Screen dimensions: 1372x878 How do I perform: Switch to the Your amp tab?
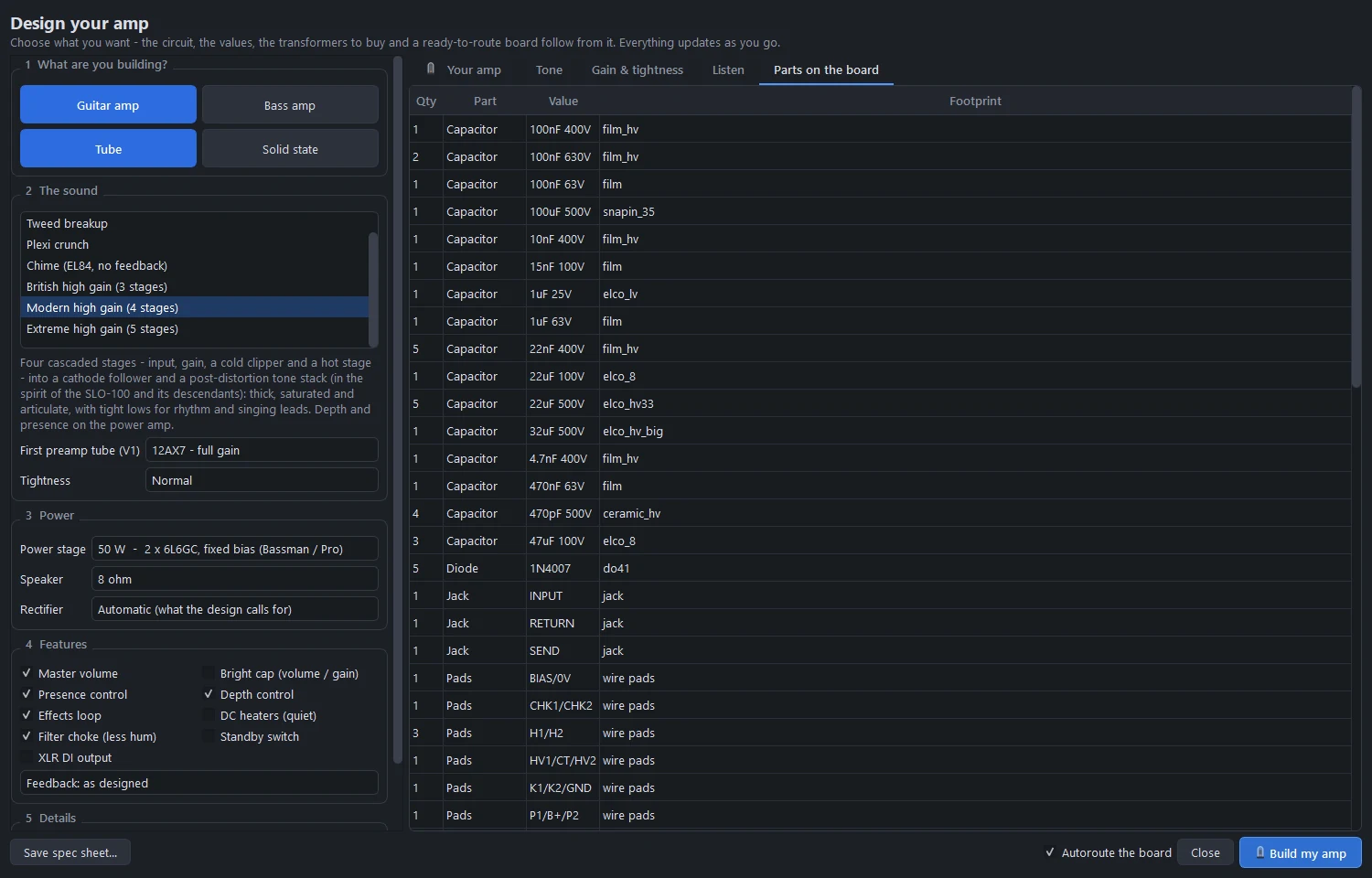click(465, 70)
